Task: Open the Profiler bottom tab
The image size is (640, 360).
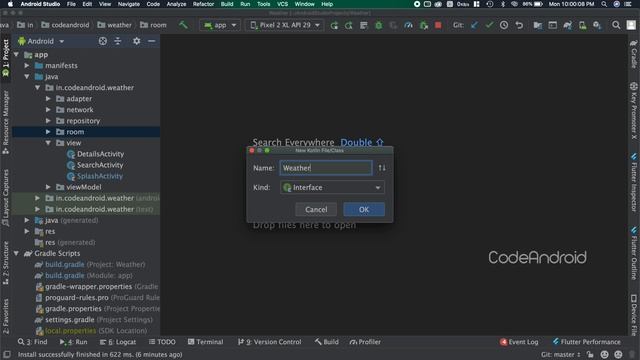Action: [365, 342]
